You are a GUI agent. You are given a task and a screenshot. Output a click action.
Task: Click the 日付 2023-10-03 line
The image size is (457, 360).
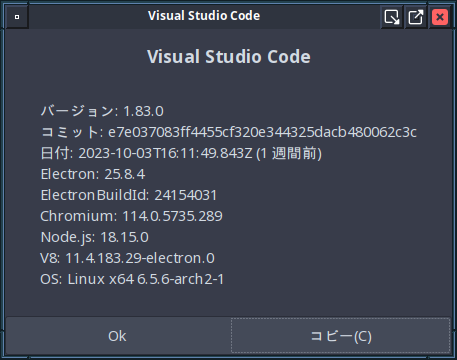pos(181,153)
